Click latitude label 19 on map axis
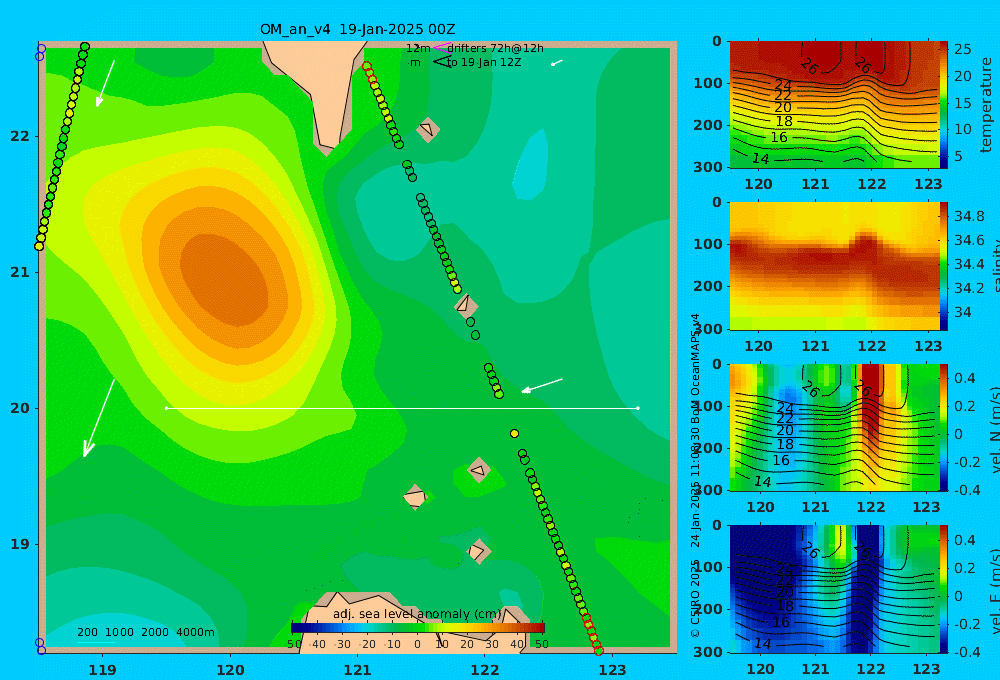Viewport: 1000px width, 680px height. point(20,544)
